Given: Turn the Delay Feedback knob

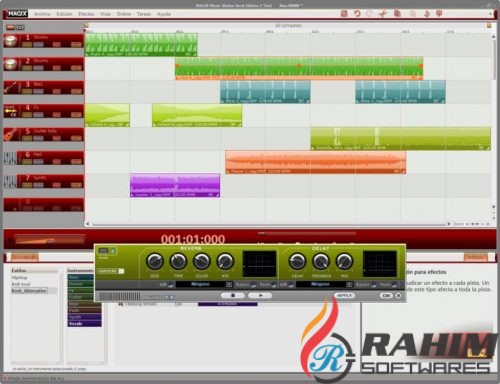Looking at the screenshot, I should (x=321, y=261).
